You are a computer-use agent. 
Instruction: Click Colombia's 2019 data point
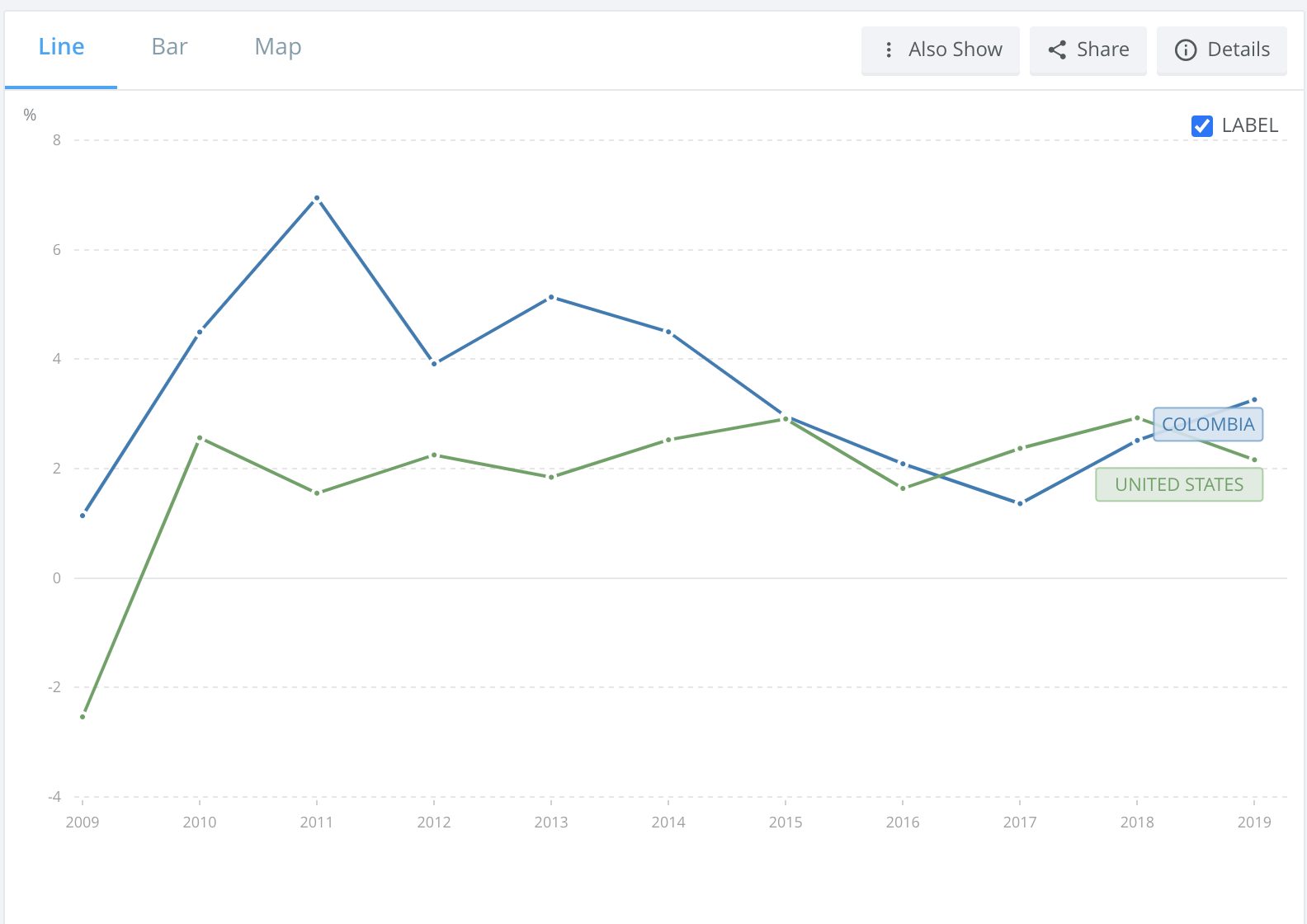point(1255,399)
